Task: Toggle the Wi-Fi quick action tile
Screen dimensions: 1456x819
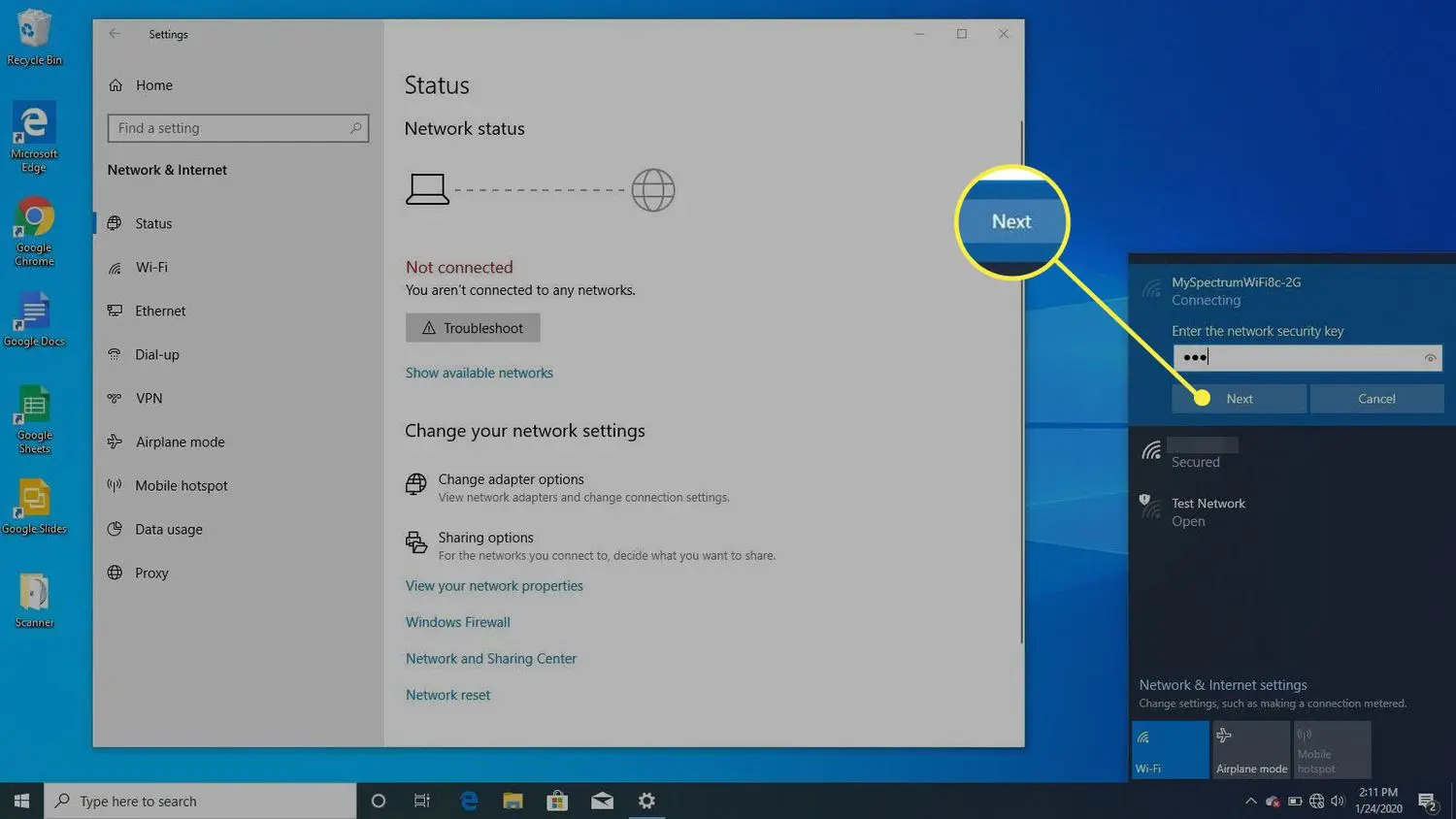Action: click(x=1170, y=749)
